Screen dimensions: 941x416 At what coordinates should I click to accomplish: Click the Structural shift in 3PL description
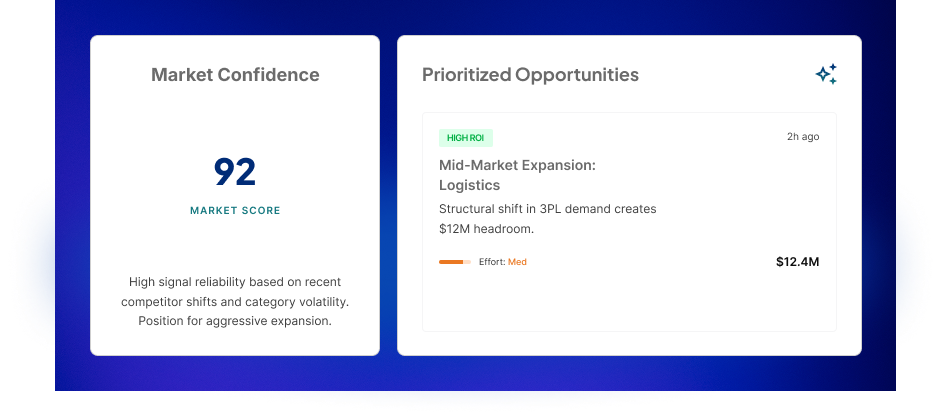tap(547, 209)
